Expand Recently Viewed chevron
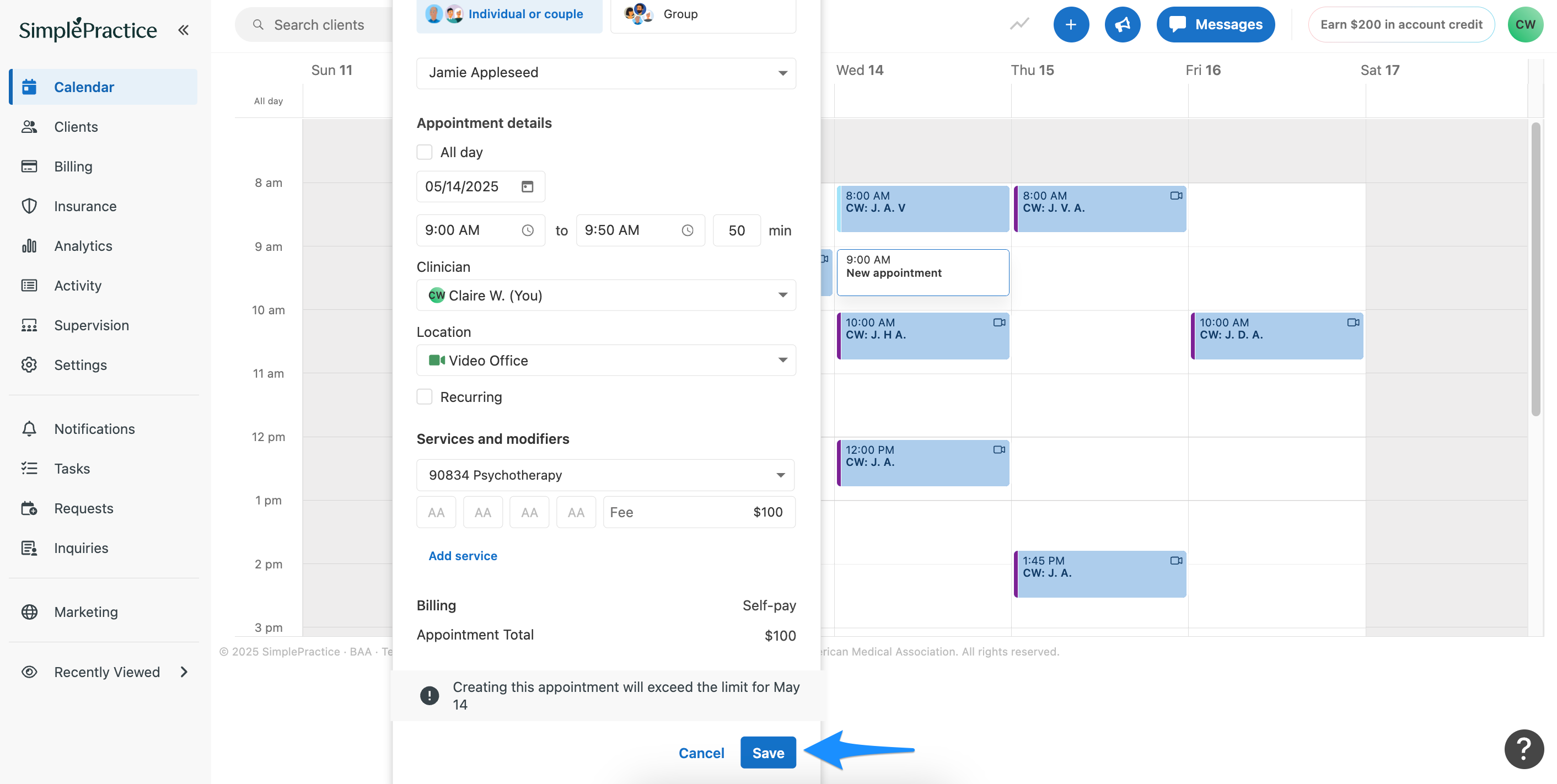1557x784 pixels. [184, 672]
